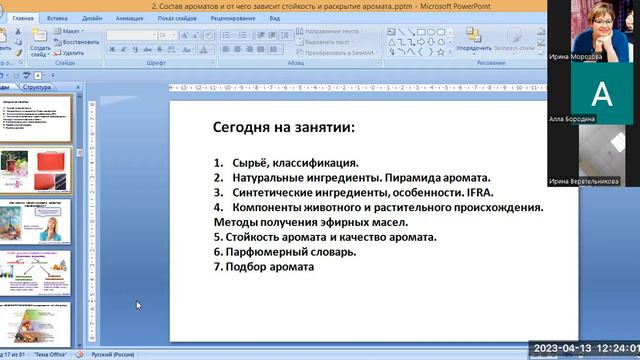Justify the text alignment
The width and height of the screenshot is (640, 360).
(261, 50)
